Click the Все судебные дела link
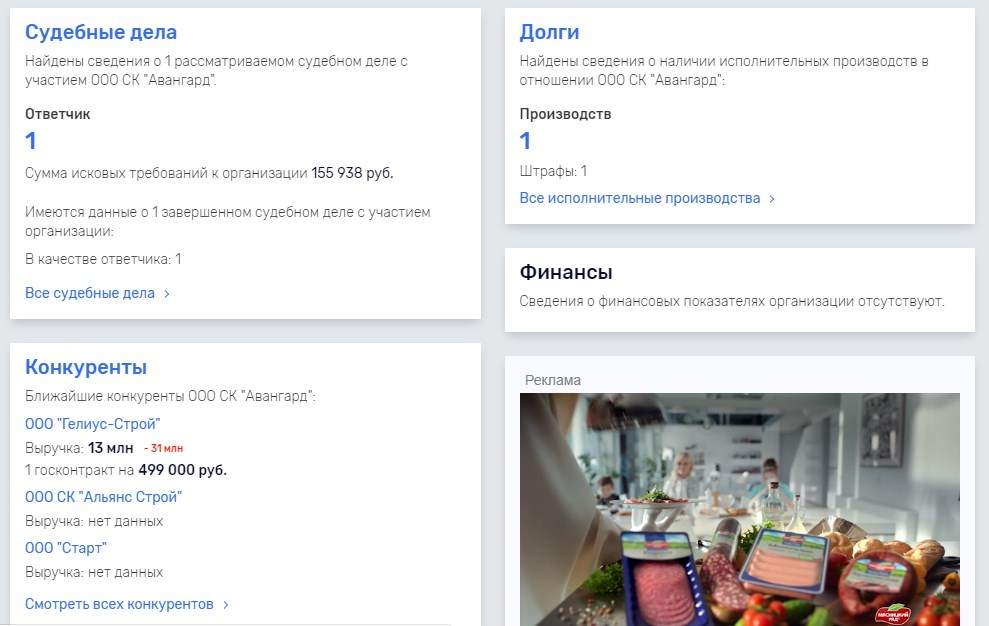The image size is (989, 626). point(90,293)
